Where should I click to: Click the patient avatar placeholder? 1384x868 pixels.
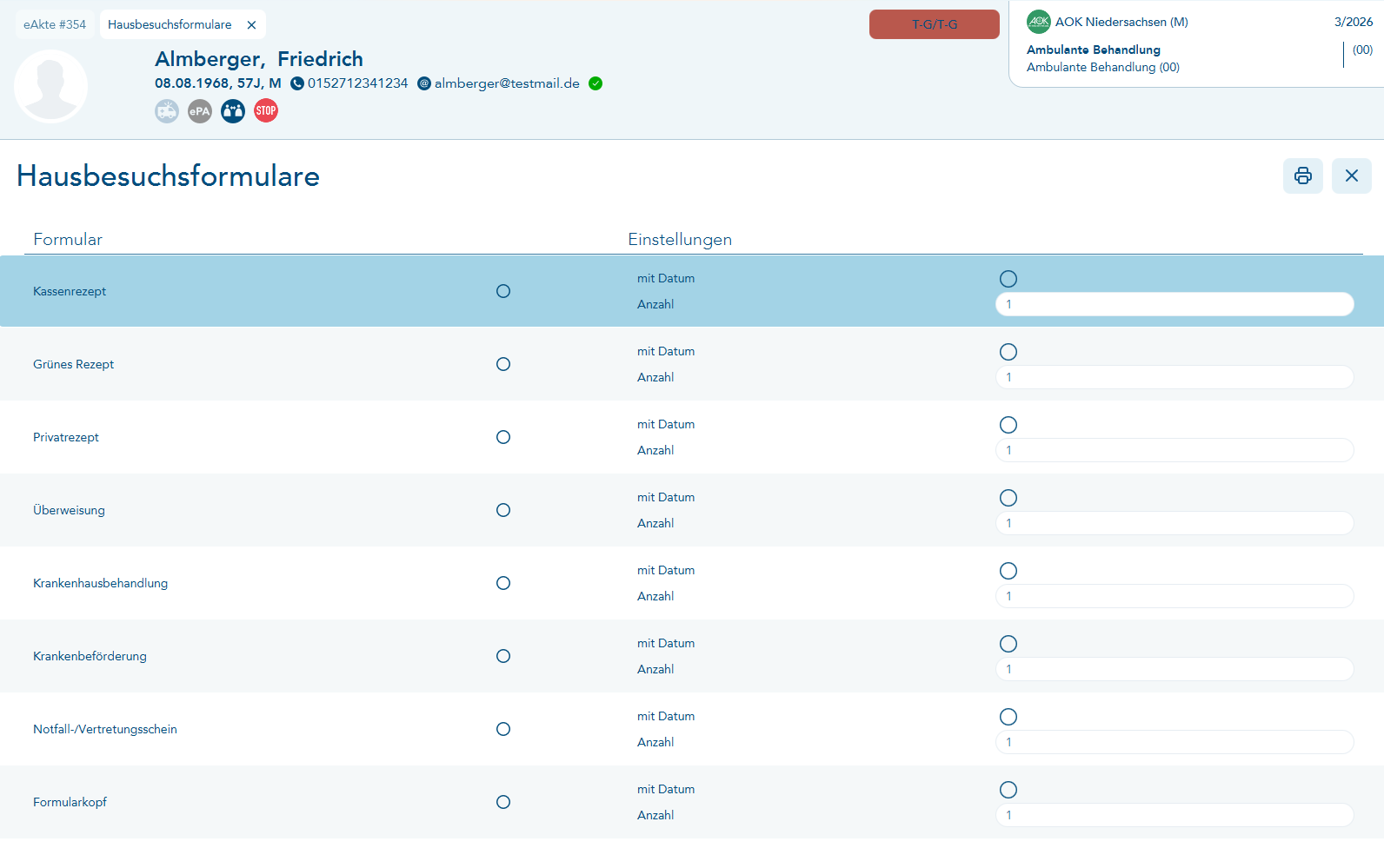50,86
